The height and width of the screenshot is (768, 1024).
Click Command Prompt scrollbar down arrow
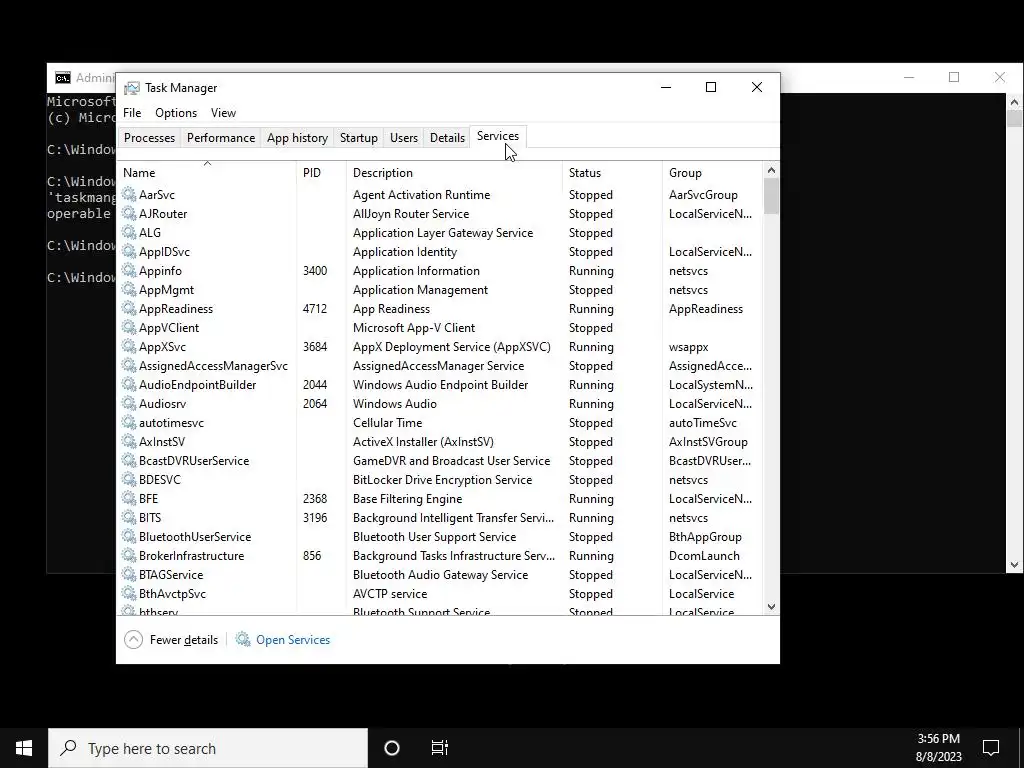point(1014,565)
